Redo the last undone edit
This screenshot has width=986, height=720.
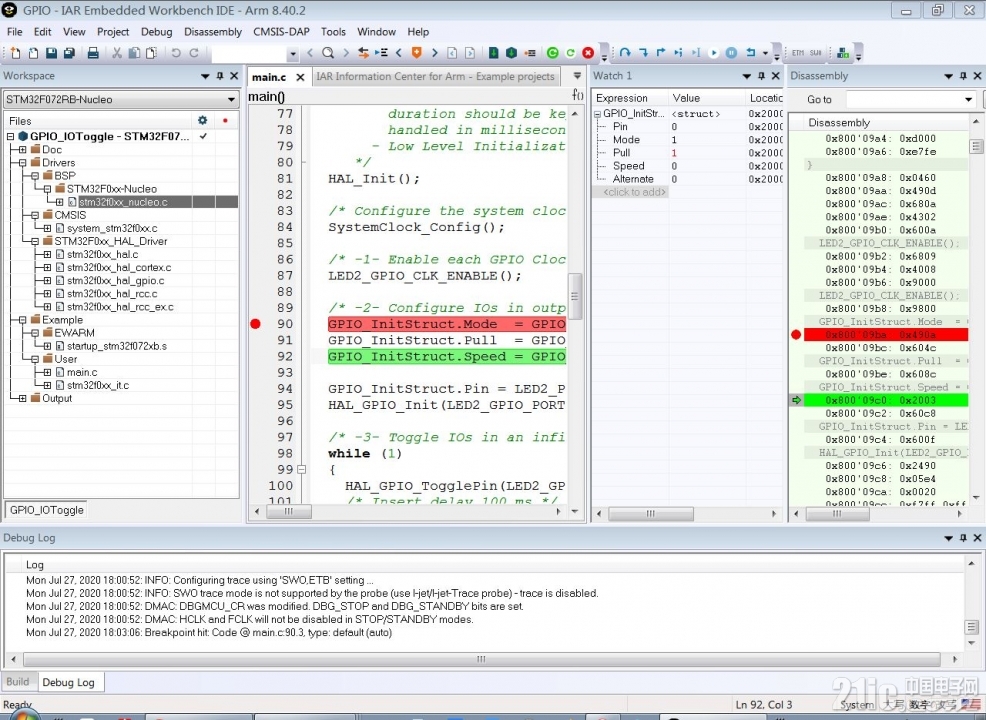(x=194, y=53)
